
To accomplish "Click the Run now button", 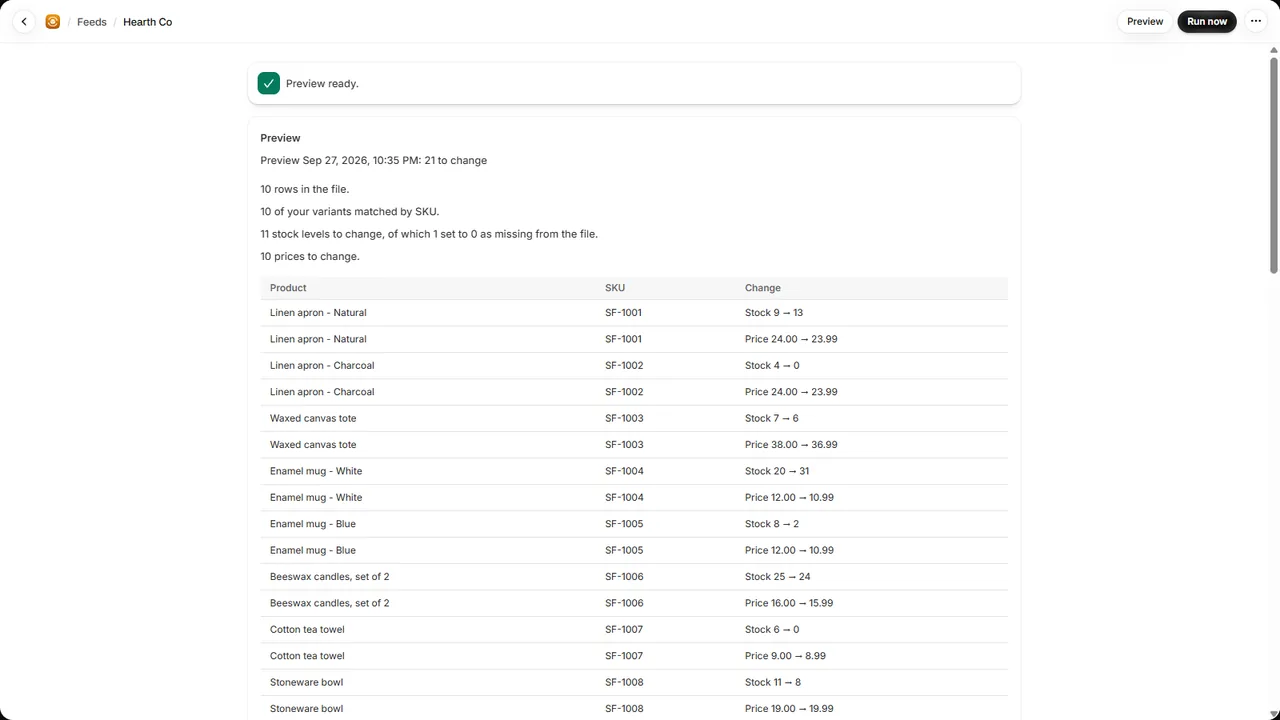I will click(x=1207, y=21).
